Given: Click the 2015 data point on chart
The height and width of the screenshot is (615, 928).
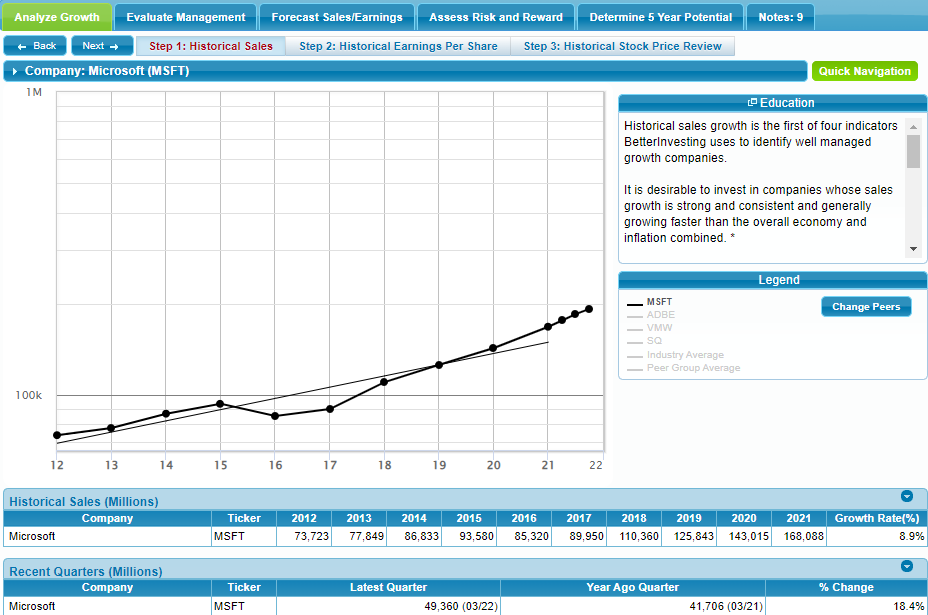Looking at the screenshot, I should (x=220, y=404).
